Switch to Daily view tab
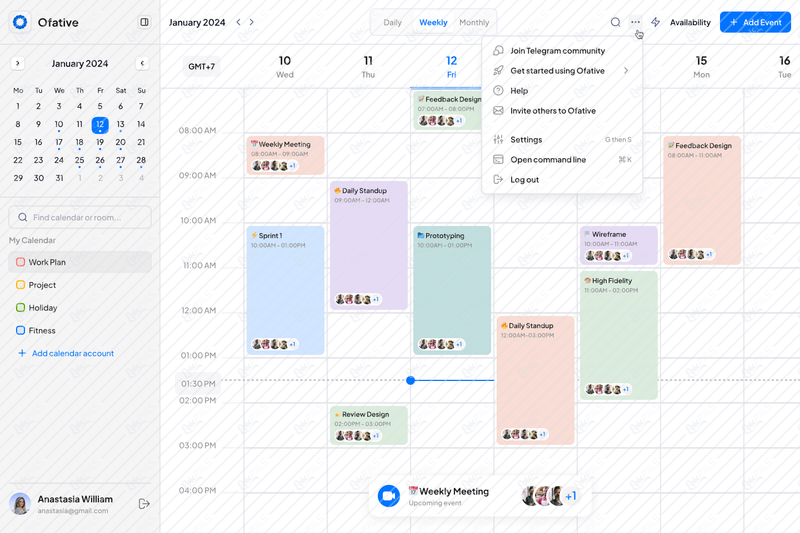 point(392,22)
